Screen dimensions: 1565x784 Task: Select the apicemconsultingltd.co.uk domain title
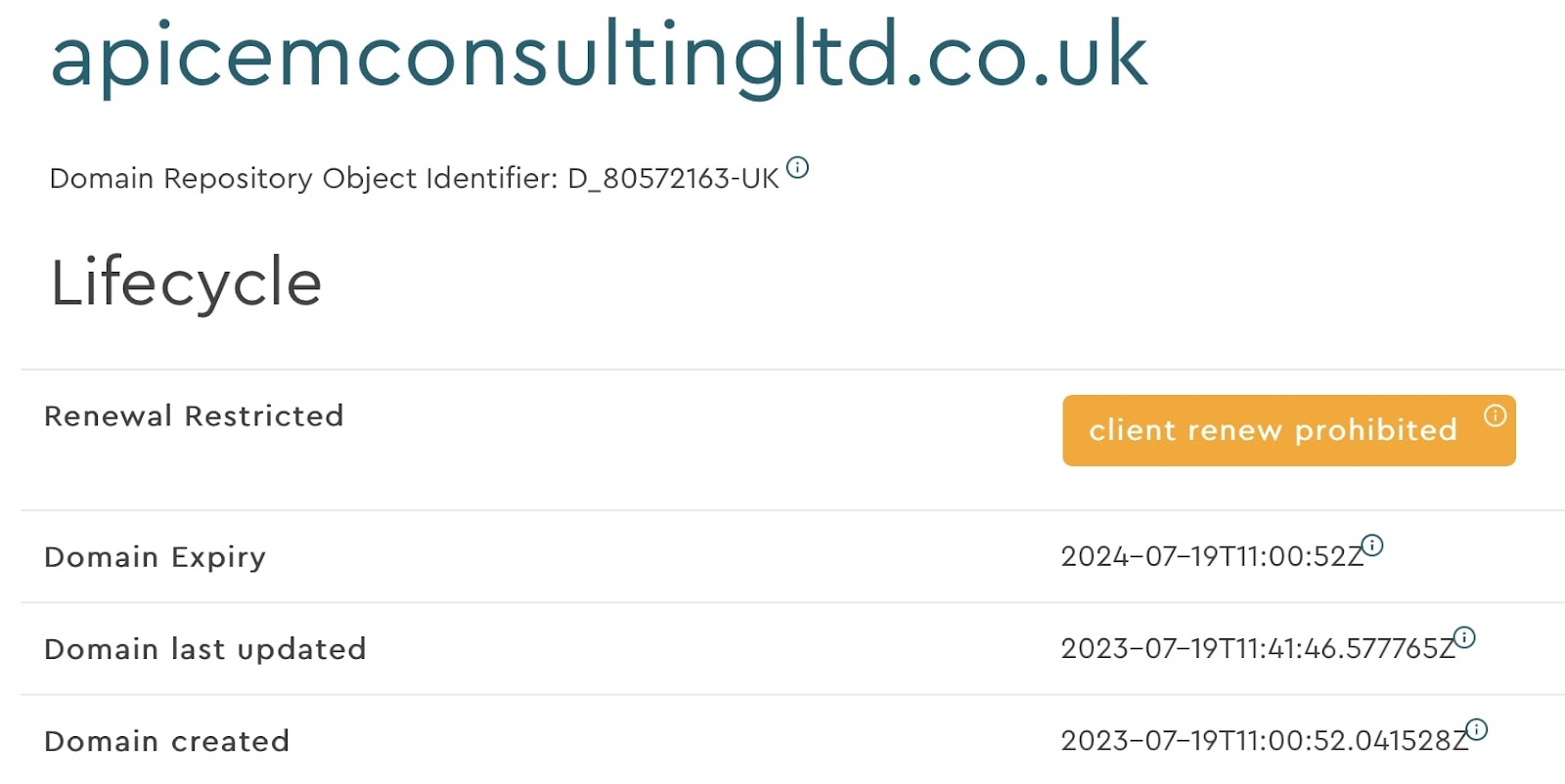[x=599, y=57]
